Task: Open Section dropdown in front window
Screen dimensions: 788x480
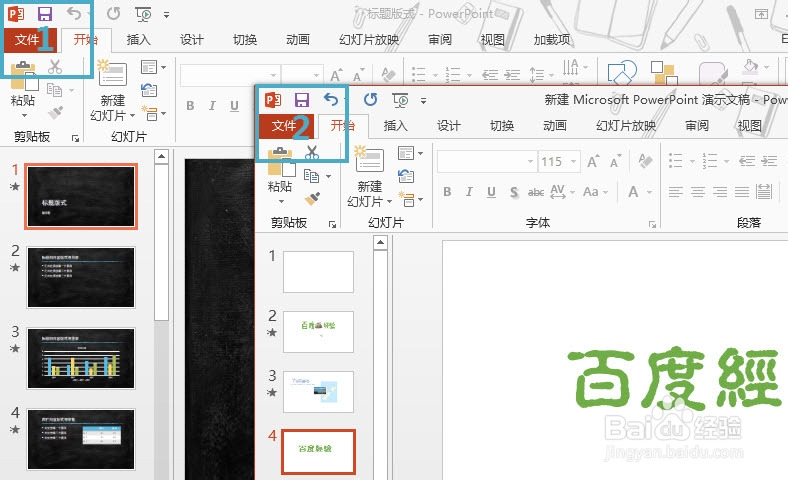Action: click(410, 199)
